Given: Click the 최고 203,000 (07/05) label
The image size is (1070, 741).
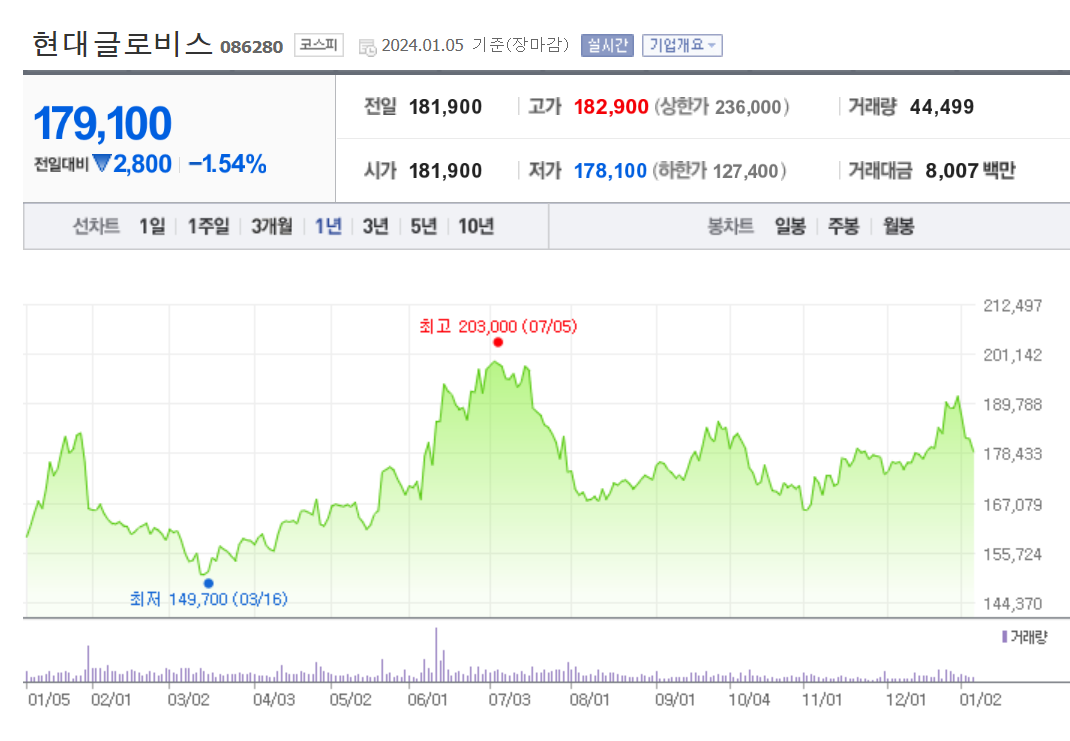Looking at the screenshot, I should click(498, 327).
